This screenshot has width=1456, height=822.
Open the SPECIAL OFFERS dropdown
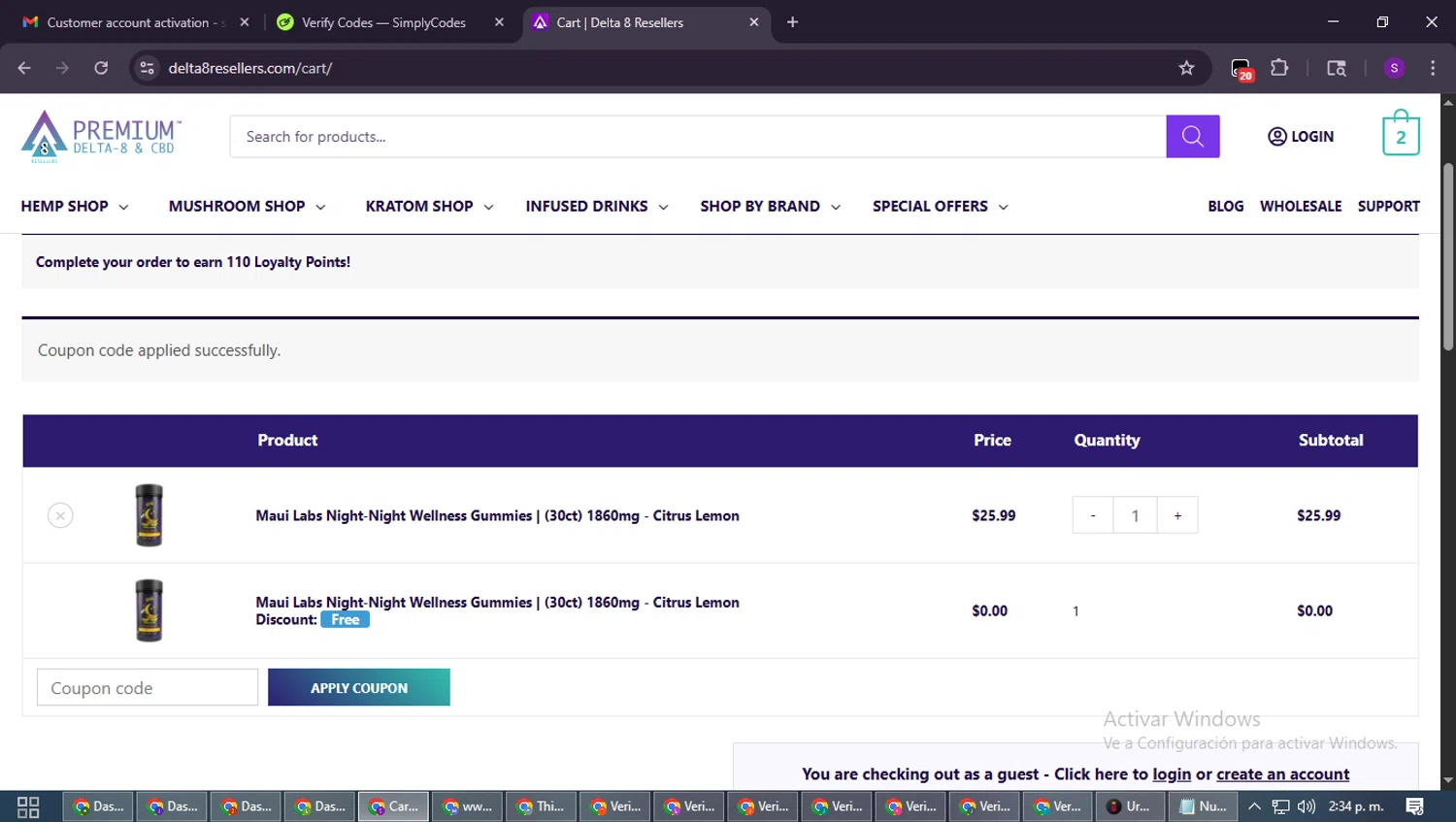(x=941, y=207)
